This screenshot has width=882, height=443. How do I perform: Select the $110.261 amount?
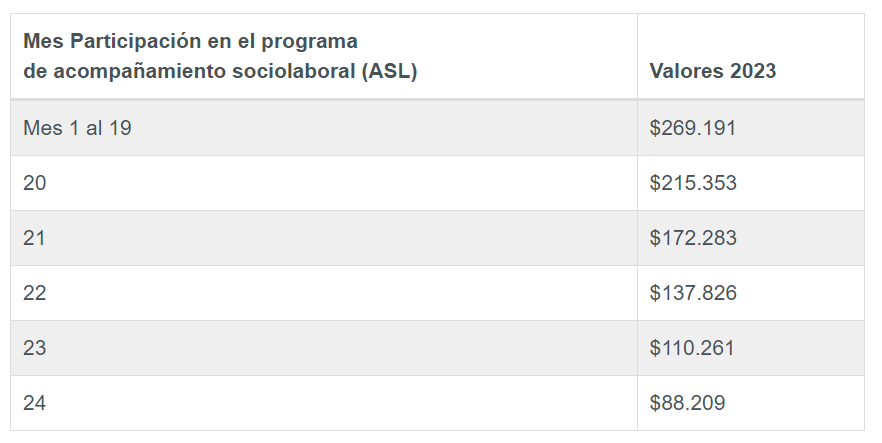click(x=692, y=348)
